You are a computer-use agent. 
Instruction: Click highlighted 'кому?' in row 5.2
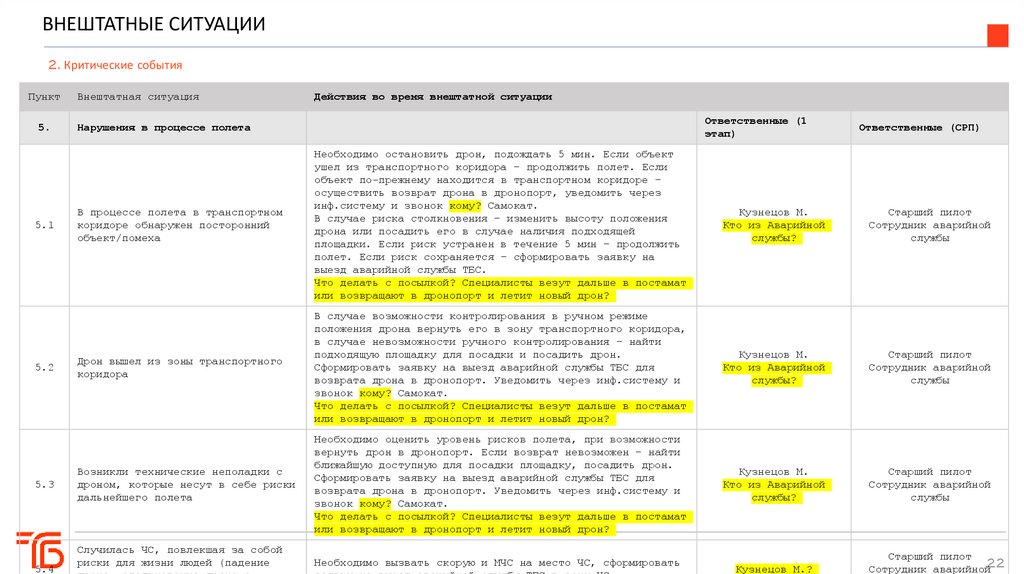[375, 393]
